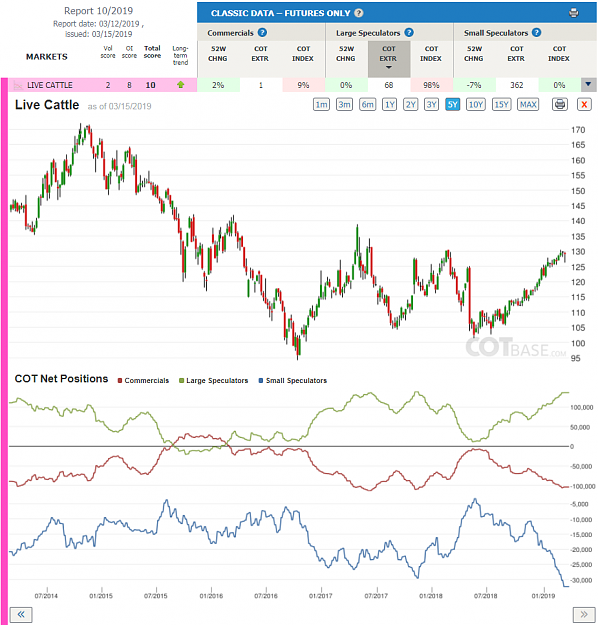This screenshot has height=625, width=598.
Task: Click the blue Small Speculators legend swatch
Action: coord(261,381)
